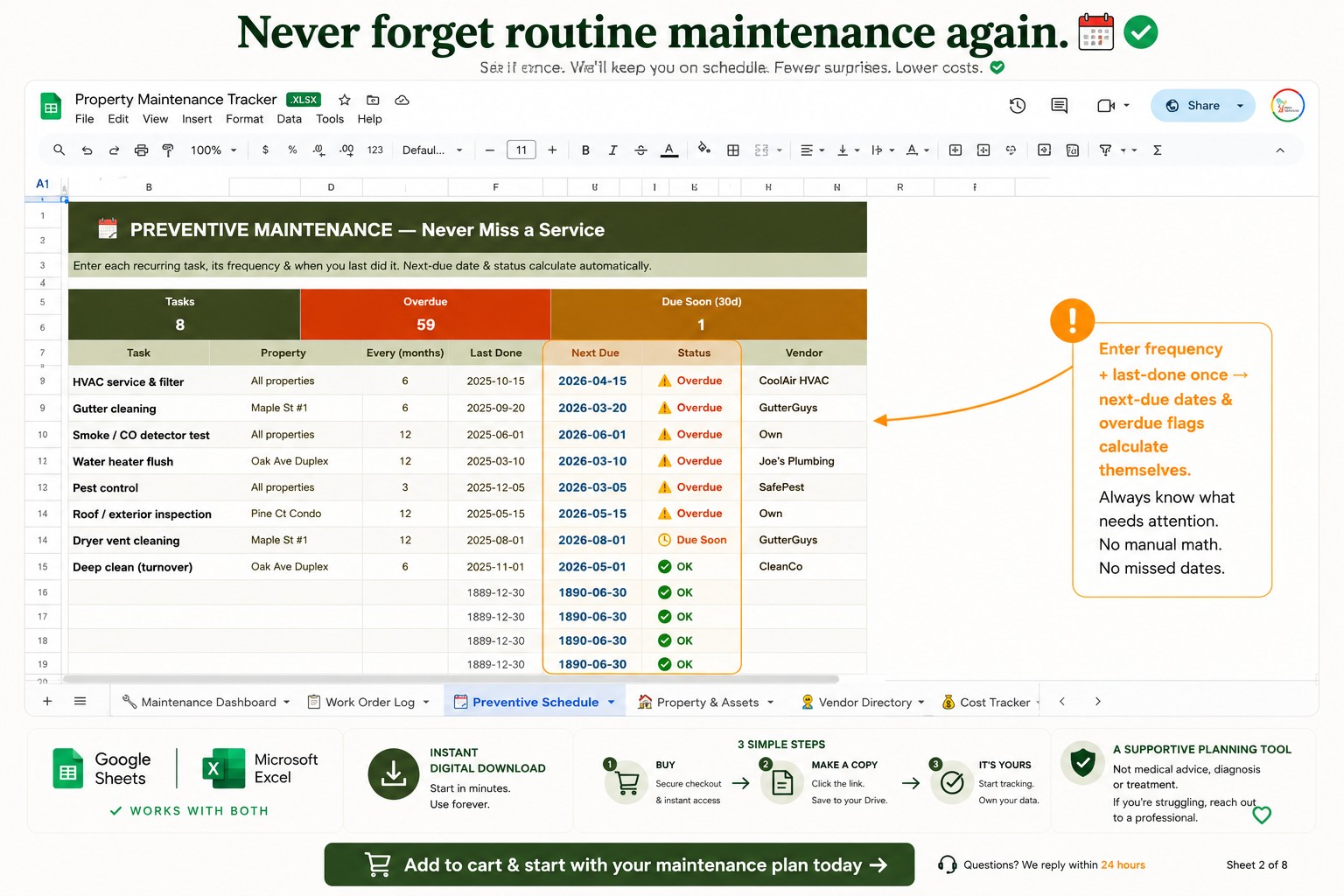
Task: Click the version history clock icon
Action: [x=1017, y=106]
